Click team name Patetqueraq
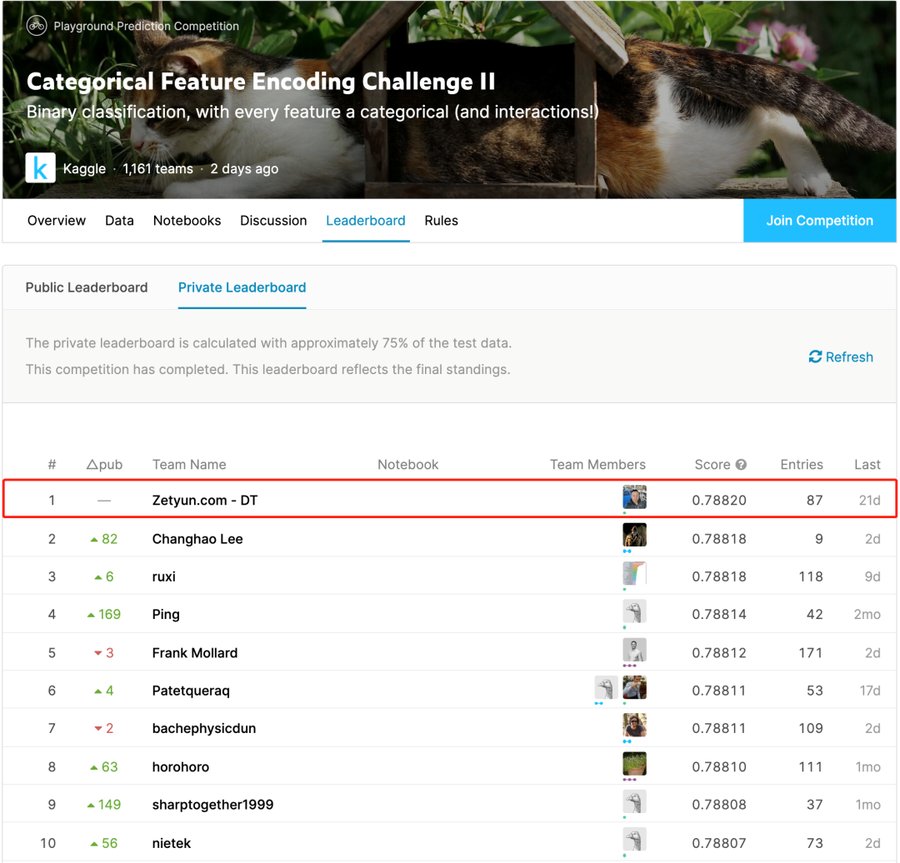The height and width of the screenshot is (863, 900). (x=190, y=691)
